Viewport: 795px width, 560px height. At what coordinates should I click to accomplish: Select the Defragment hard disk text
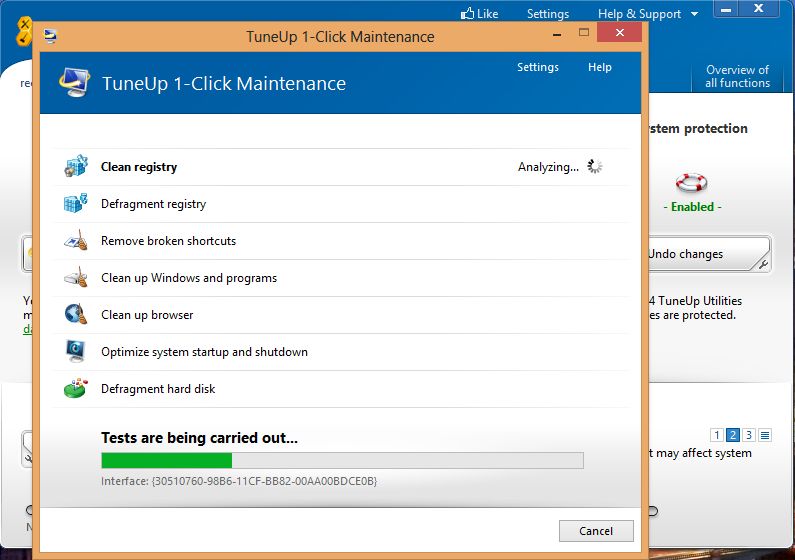tap(158, 389)
